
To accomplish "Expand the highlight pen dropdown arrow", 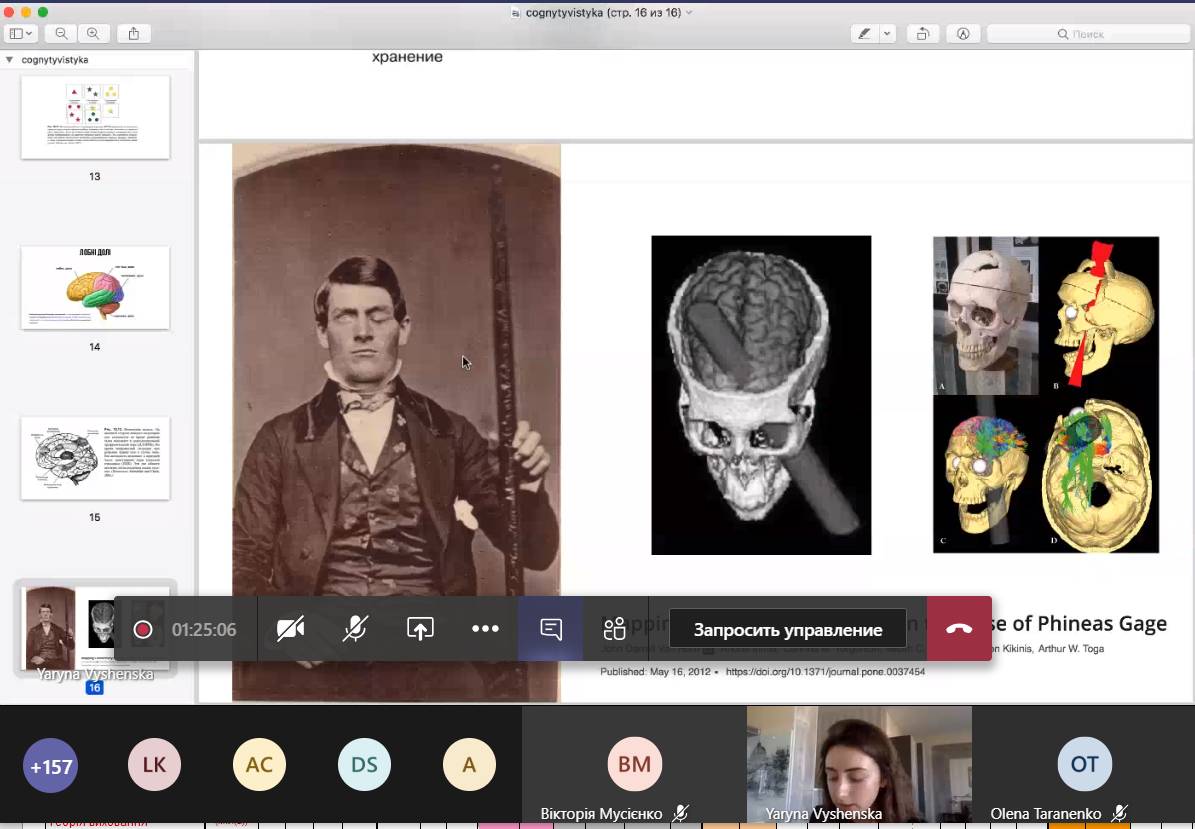I will 887,34.
